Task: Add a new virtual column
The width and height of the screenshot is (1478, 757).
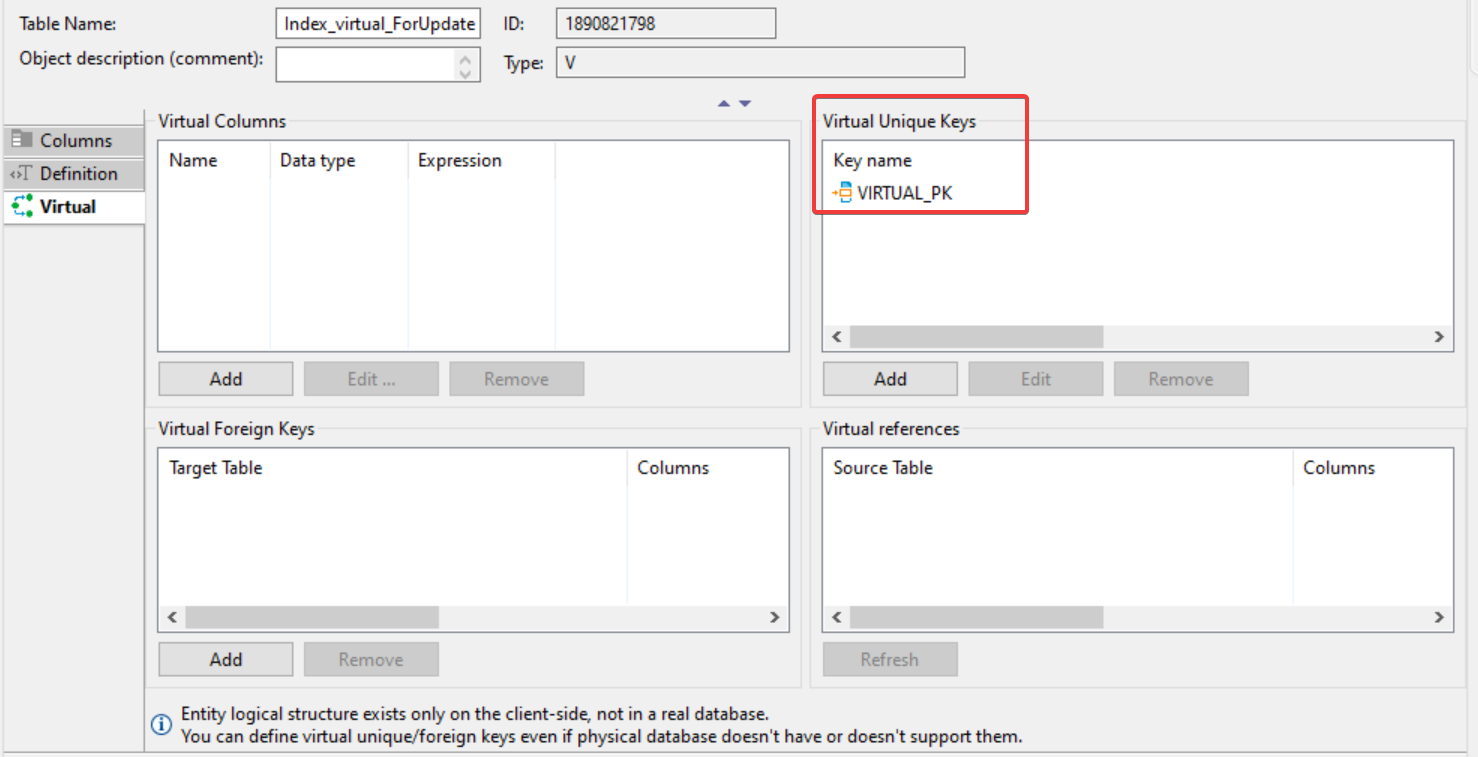Action: tap(225, 378)
